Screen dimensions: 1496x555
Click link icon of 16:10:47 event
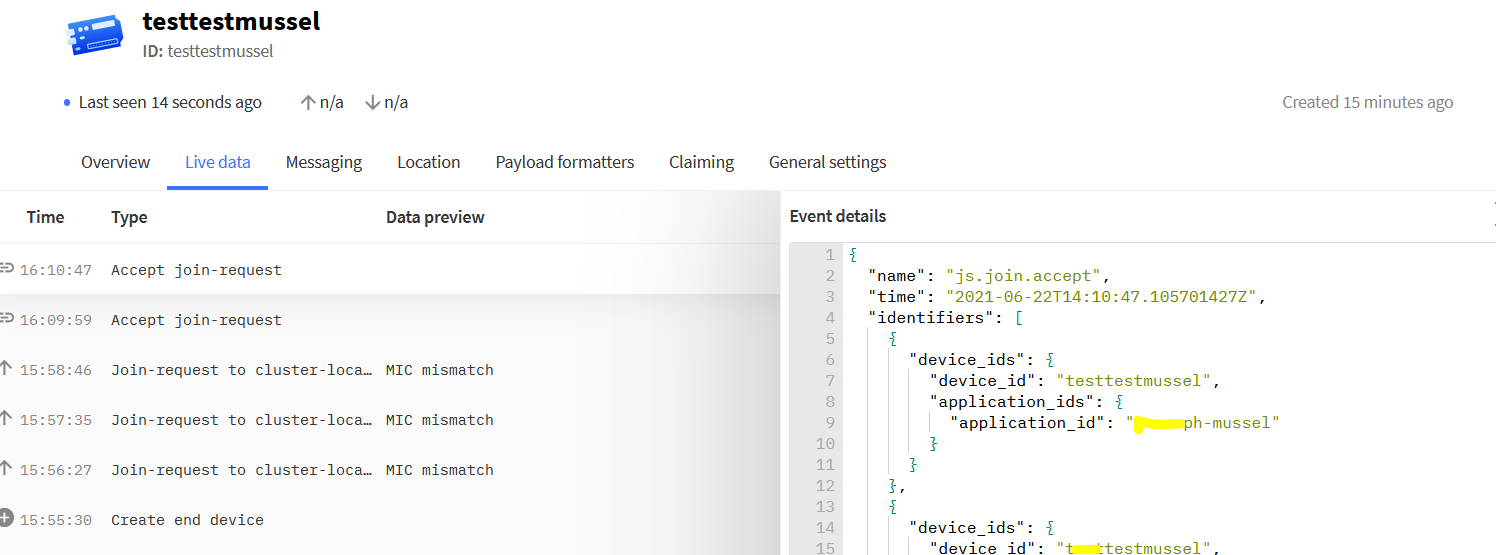pyautogui.click(x=6, y=268)
